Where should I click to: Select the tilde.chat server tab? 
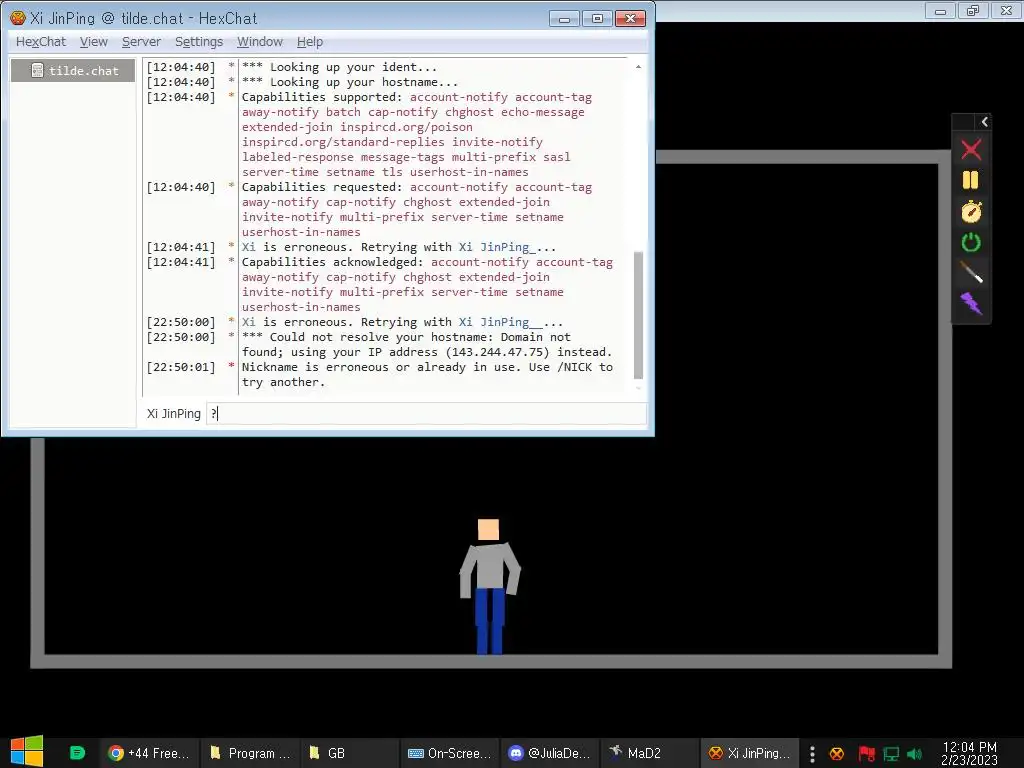point(73,71)
